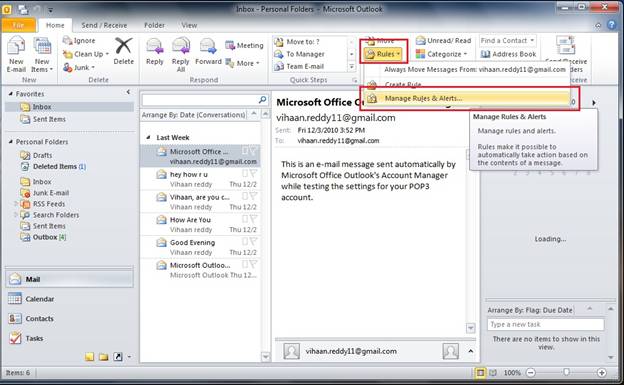Open the Deleted Items folder

[x=55, y=166]
